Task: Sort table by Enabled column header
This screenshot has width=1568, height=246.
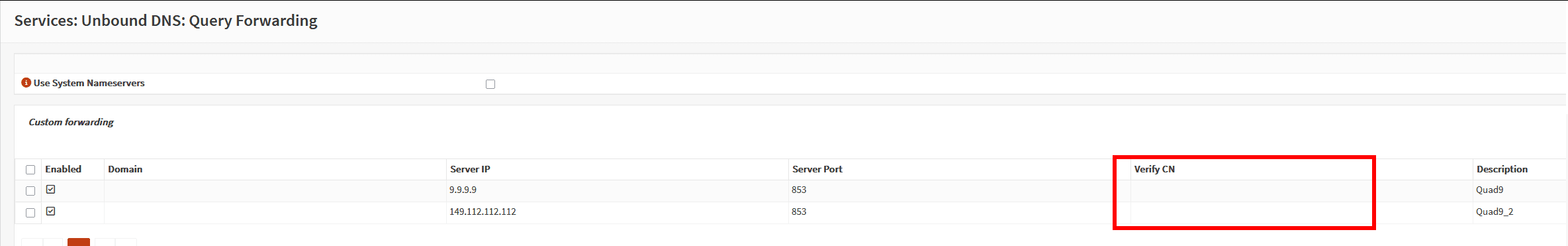Action: pos(64,169)
